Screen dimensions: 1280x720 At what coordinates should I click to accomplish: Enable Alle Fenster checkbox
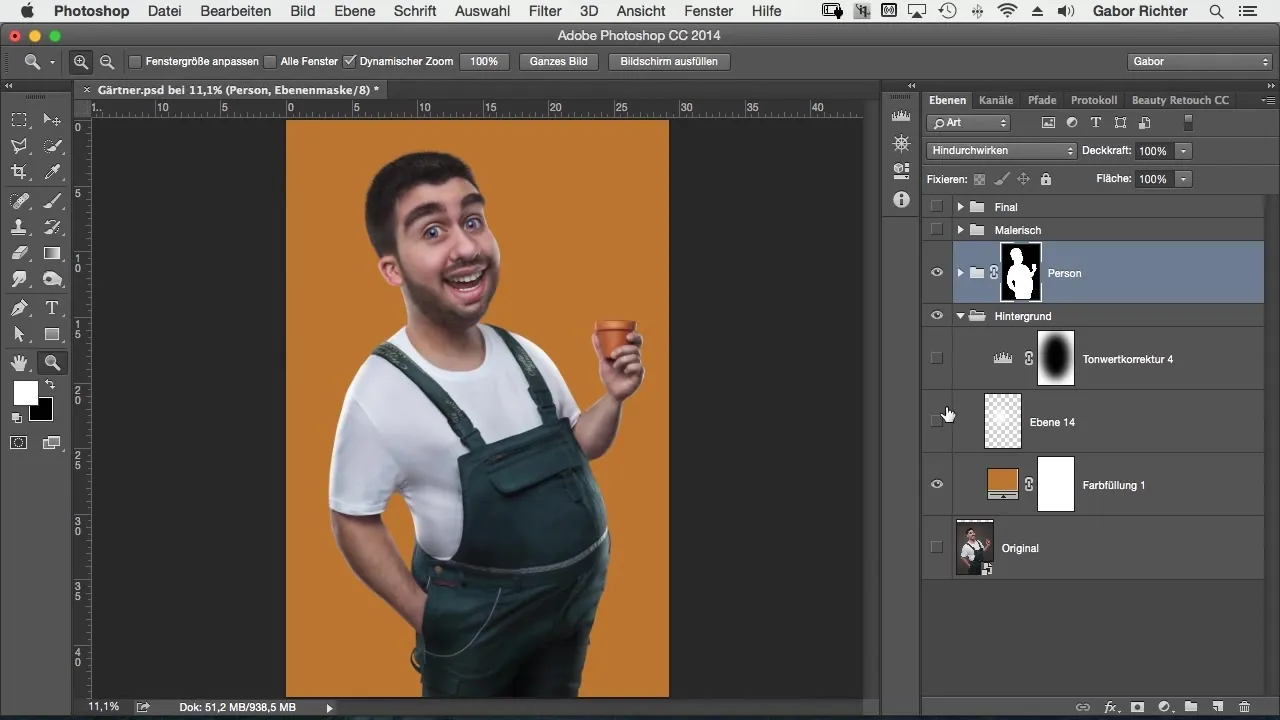tap(270, 61)
